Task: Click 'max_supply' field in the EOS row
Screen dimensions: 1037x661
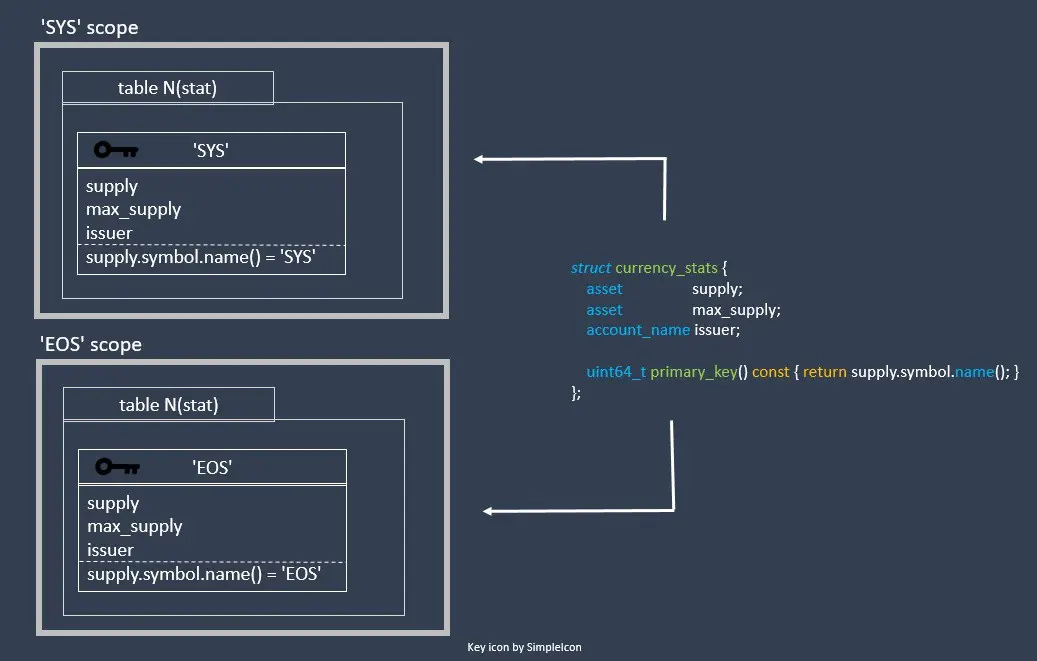Action: click(134, 527)
